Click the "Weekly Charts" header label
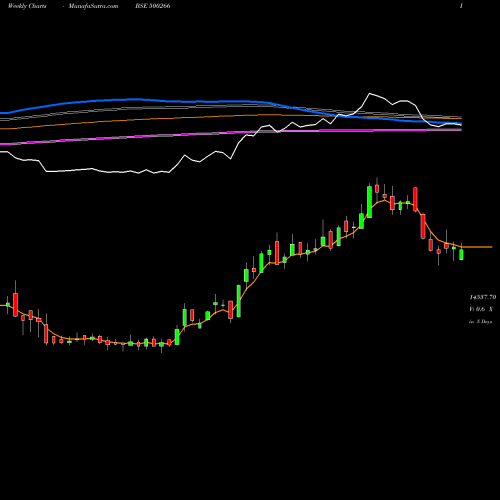This screenshot has width=500, height=500. (27, 6)
